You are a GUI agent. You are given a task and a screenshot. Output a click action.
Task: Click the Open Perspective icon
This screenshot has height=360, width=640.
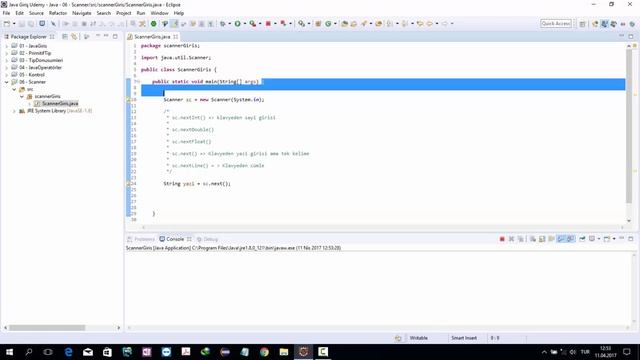(x=582, y=24)
